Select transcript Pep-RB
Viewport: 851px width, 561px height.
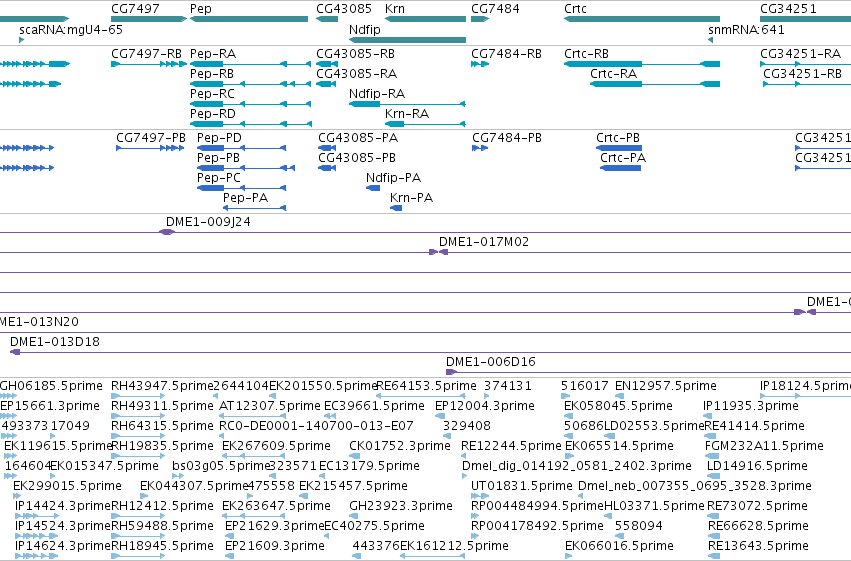point(250,84)
